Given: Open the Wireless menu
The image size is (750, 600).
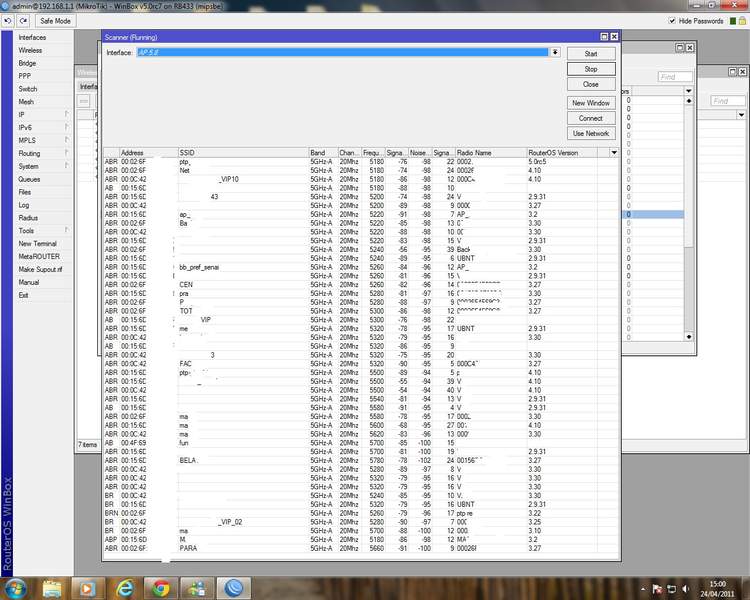Looking at the screenshot, I should coord(30,50).
